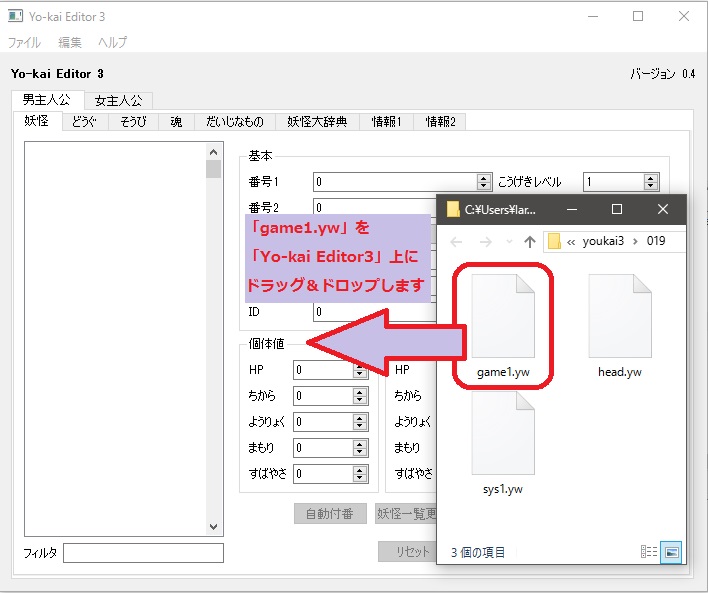Select the 情報2 tab
Viewport: 708px width, 593px height.
[x=440, y=121]
